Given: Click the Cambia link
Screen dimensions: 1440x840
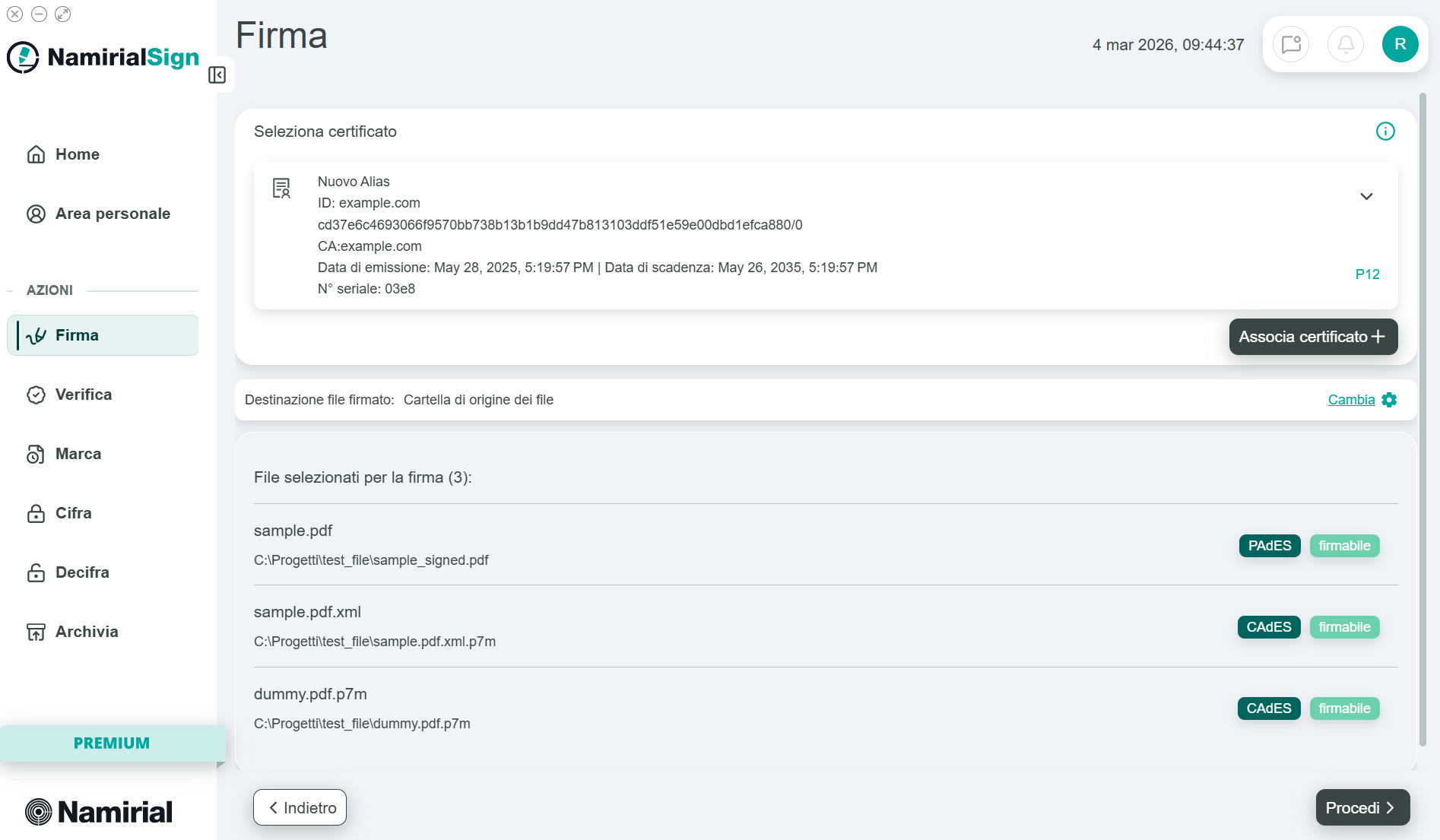Looking at the screenshot, I should (x=1351, y=400).
